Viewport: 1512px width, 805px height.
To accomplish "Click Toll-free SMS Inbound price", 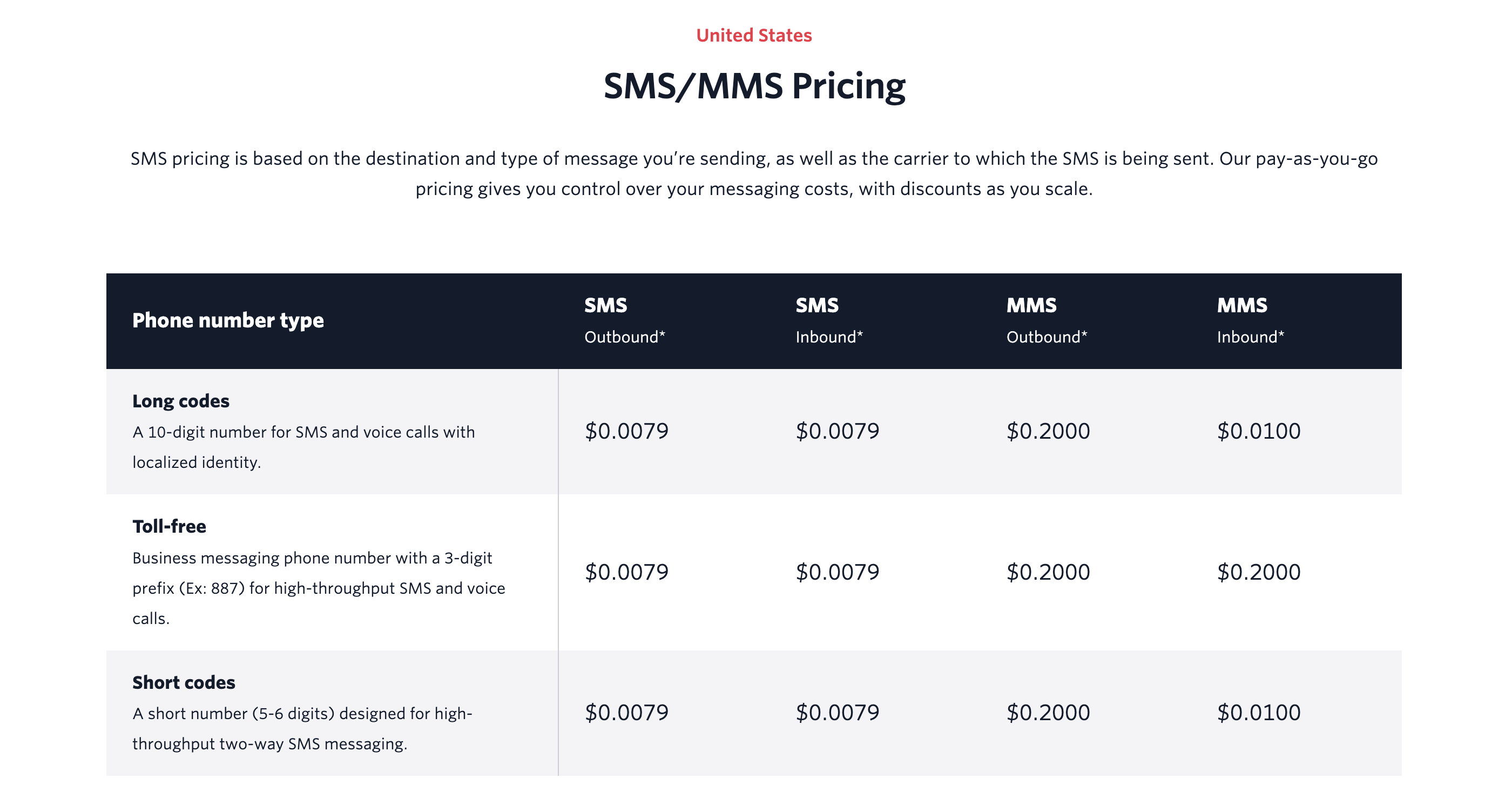I will tap(837, 572).
